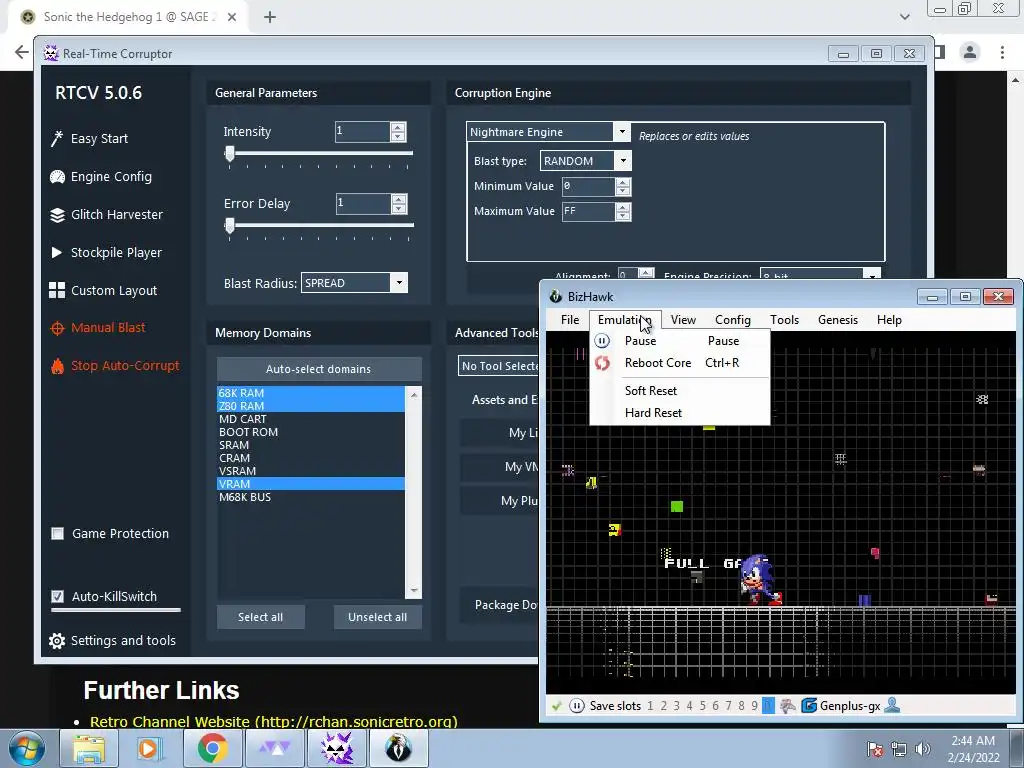Image resolution: width=1024 pixels, height=768 pixels.
Task: Click the volume speaker tray icon
Action: coord(923,749)
